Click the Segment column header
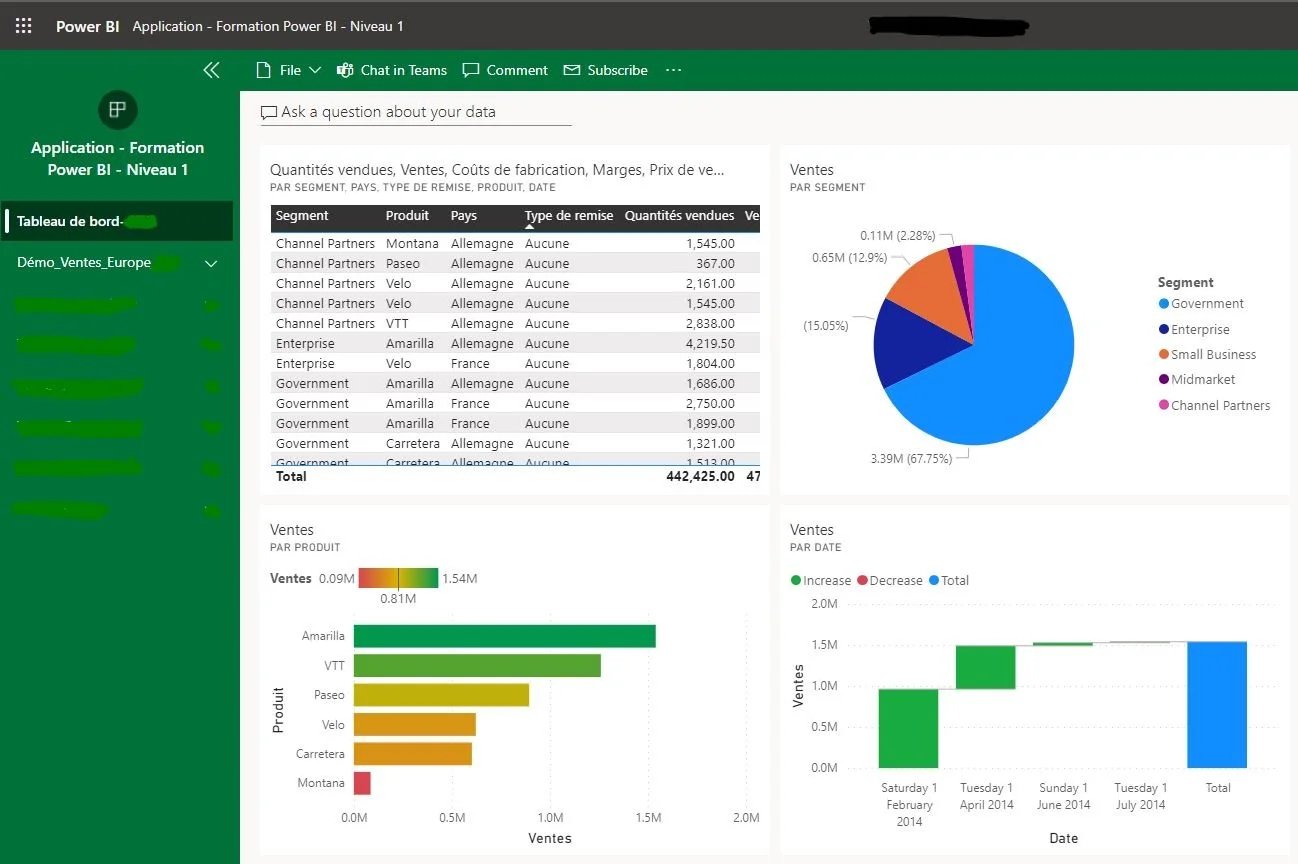The height and width of the screenshot is (864, 1298). pyautogui.click(x=302, y=216)
